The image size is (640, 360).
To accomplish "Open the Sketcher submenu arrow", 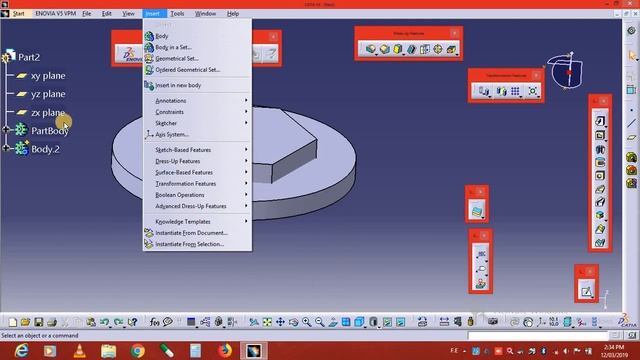I will pos(246,123).
